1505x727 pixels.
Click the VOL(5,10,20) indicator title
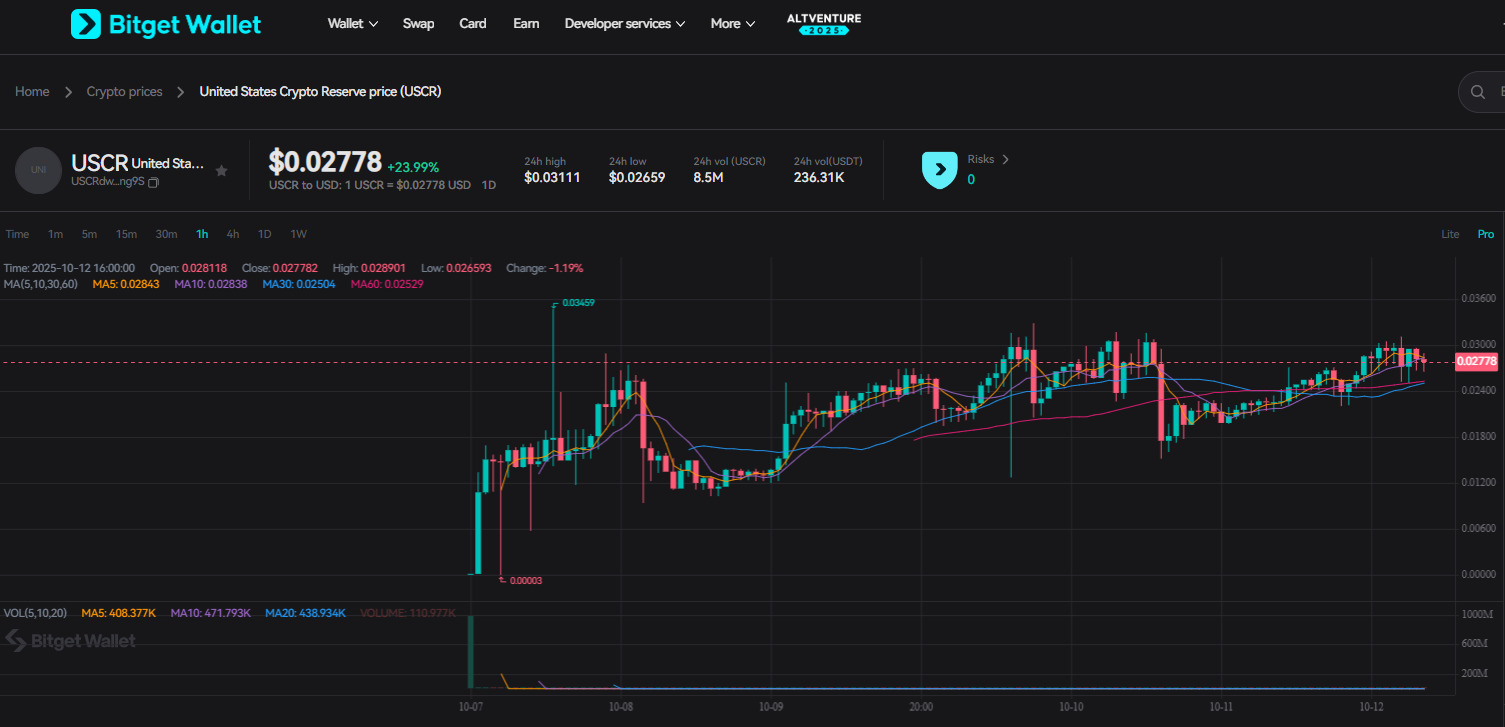(37, 612)
